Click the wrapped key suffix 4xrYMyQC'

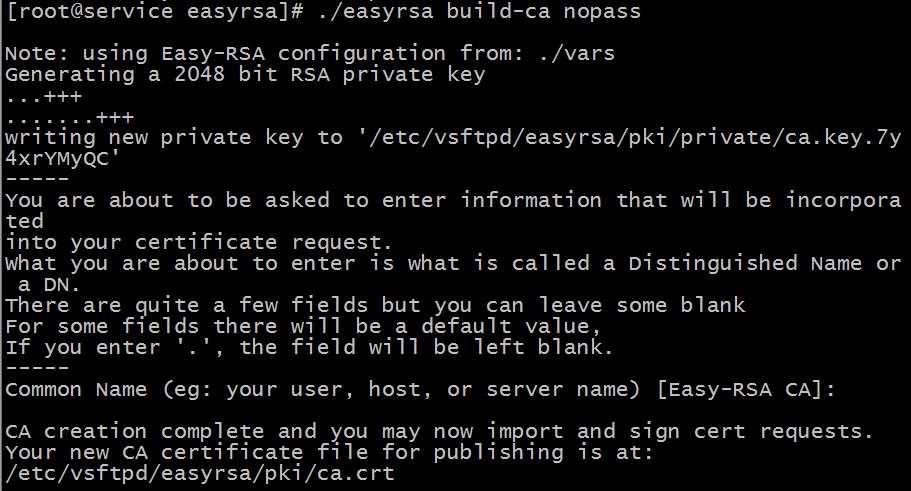point(63,158)
